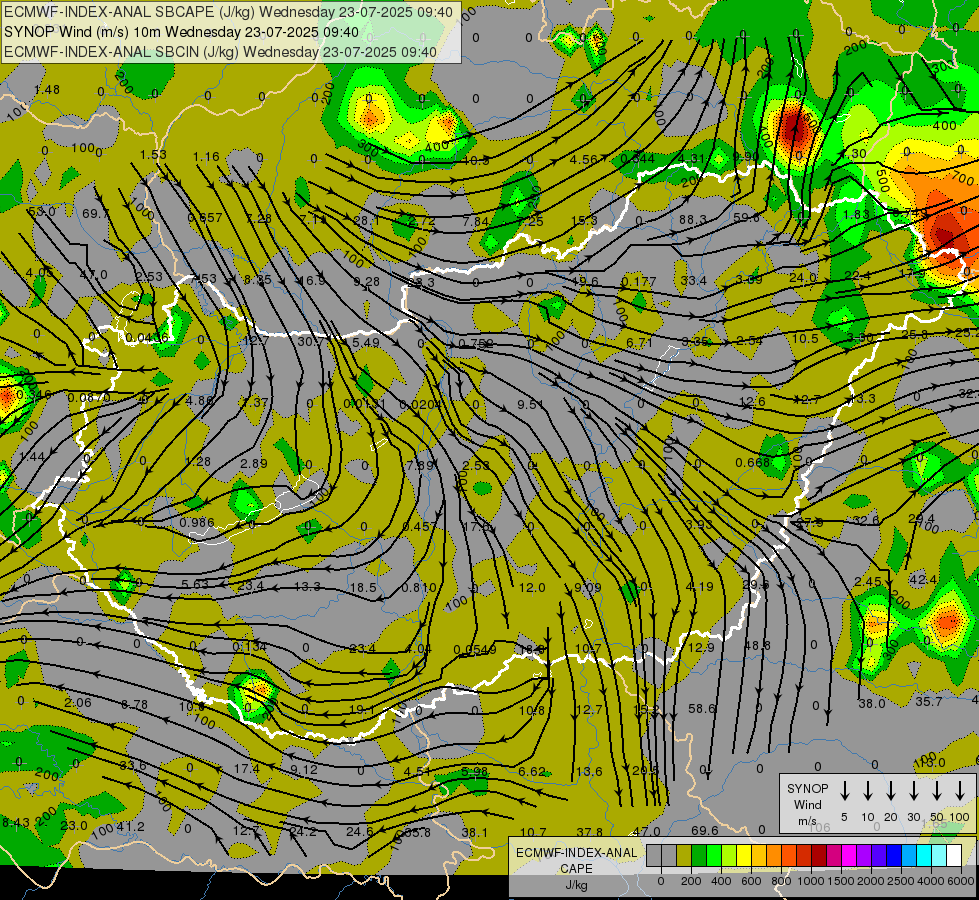Click the '2.06' value on the map

[78, 703]
